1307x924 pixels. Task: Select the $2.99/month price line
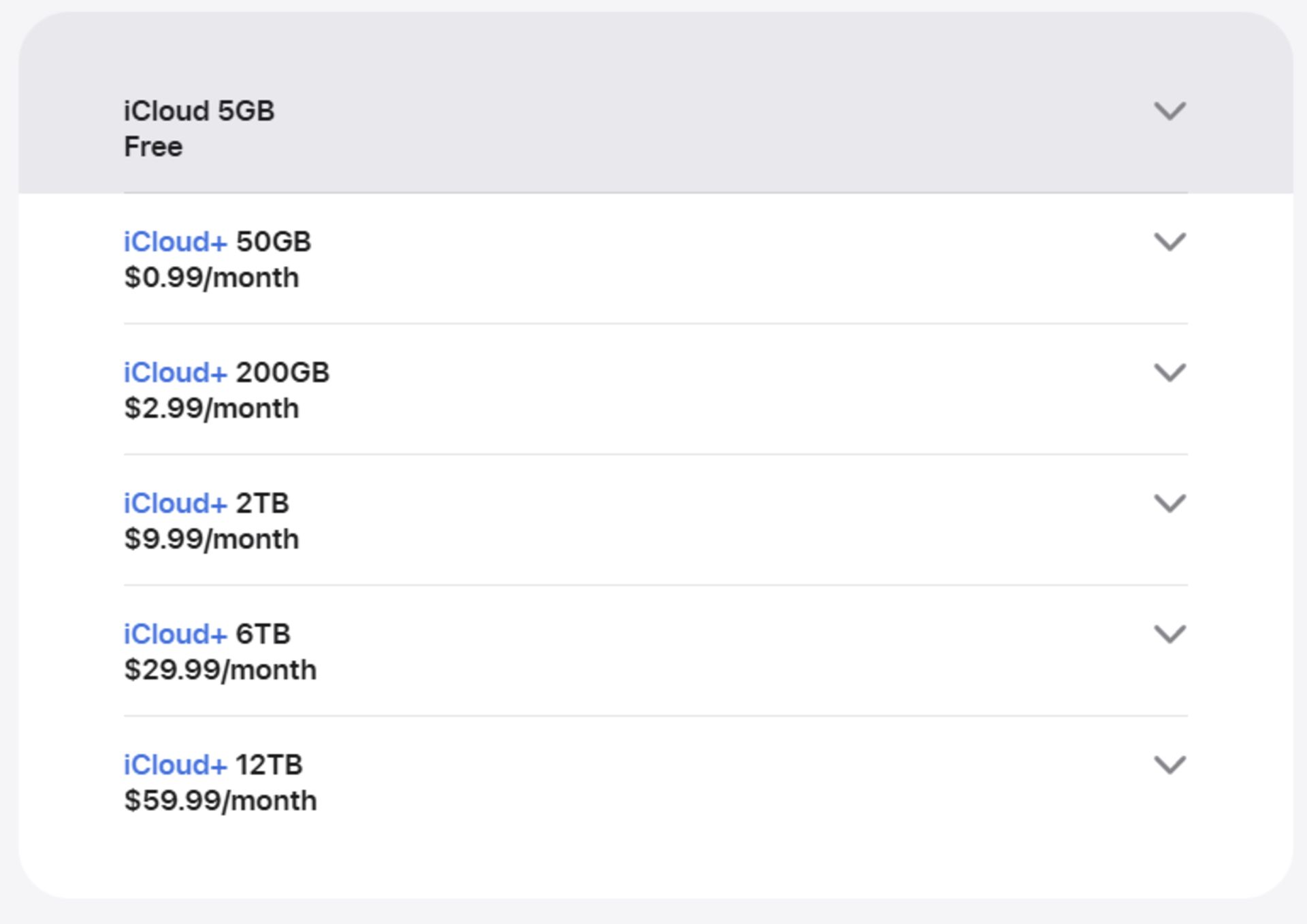pos(212,408)
